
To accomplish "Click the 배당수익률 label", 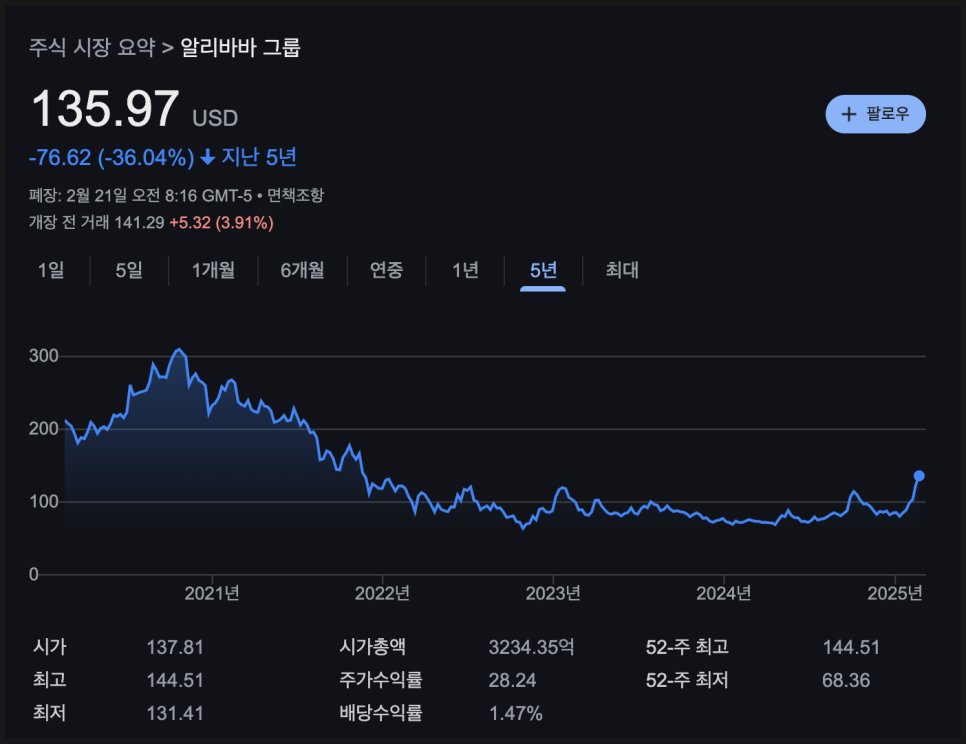I will tap(381, 713).
